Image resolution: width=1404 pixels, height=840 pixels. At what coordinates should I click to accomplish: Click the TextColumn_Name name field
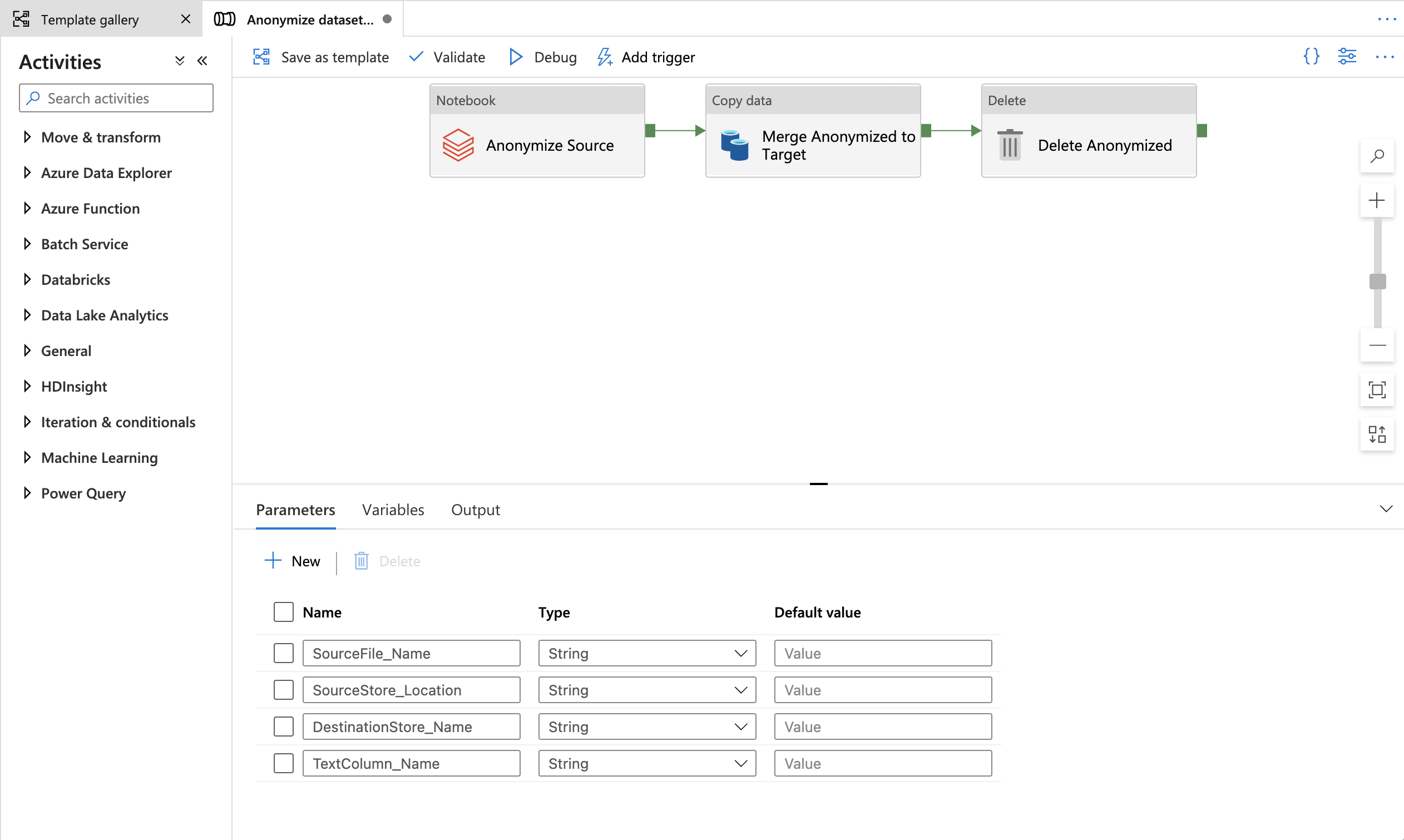click(412, 763)
